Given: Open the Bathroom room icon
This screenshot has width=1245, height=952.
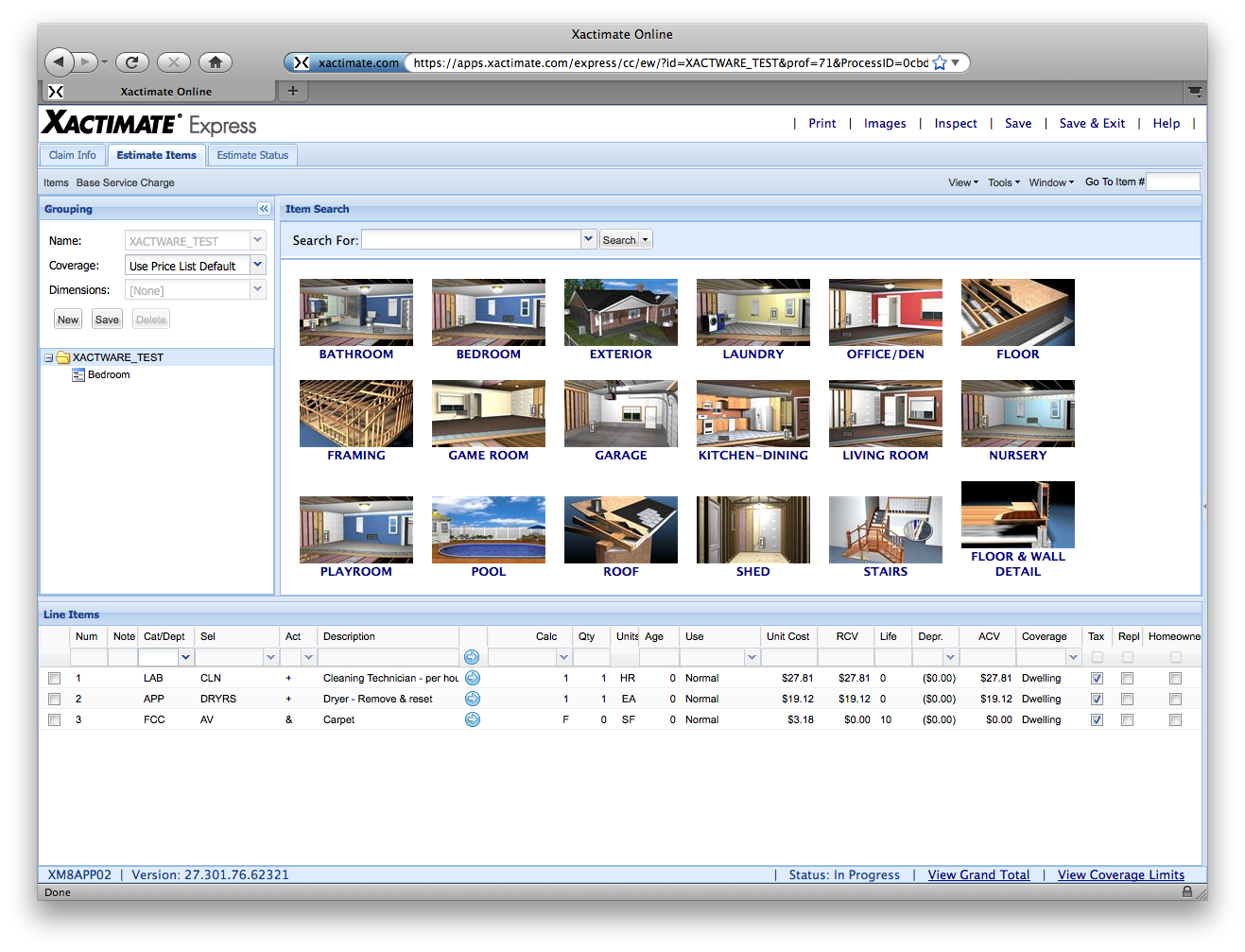Looking at the screenshot, I should click(x=355, y=313).
